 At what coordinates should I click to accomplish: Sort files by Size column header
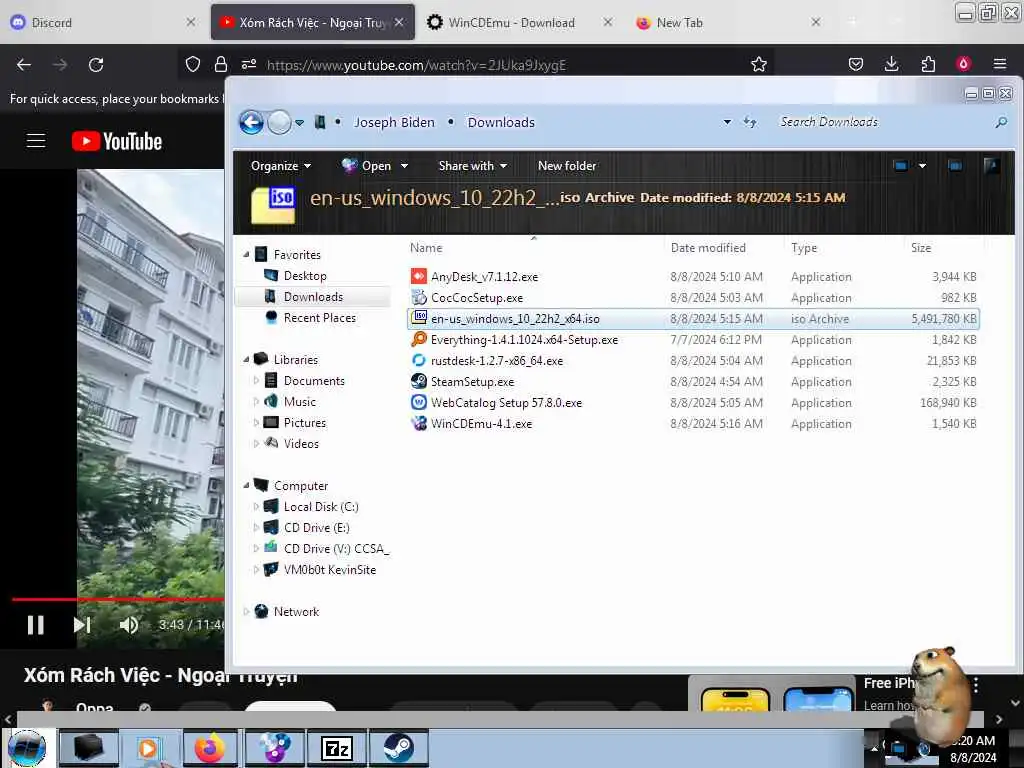[921, 248]
